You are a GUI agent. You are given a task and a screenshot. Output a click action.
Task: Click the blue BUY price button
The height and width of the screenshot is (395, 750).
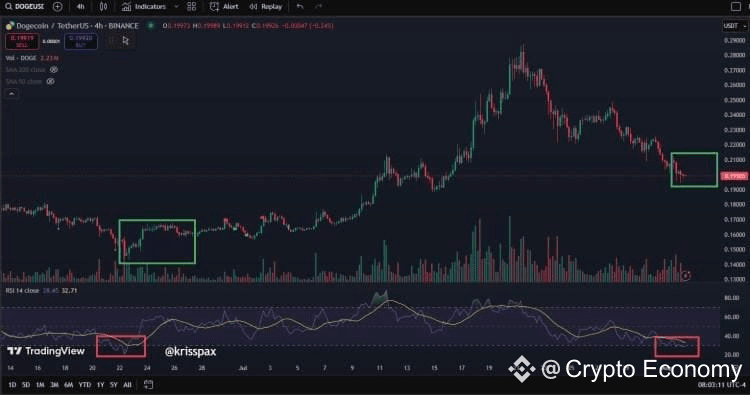(x=80, y=41)
